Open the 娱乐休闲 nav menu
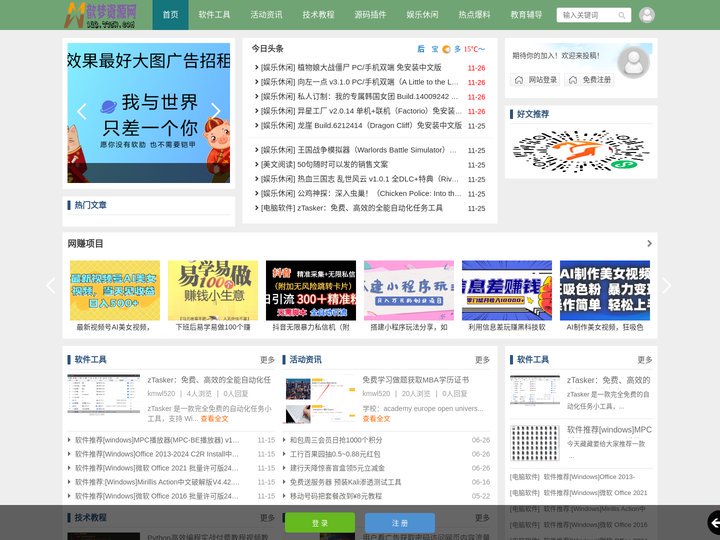Image resolution: width=720 pixels, height=540 pixels. pyautogui.click(x=422, y=15)
